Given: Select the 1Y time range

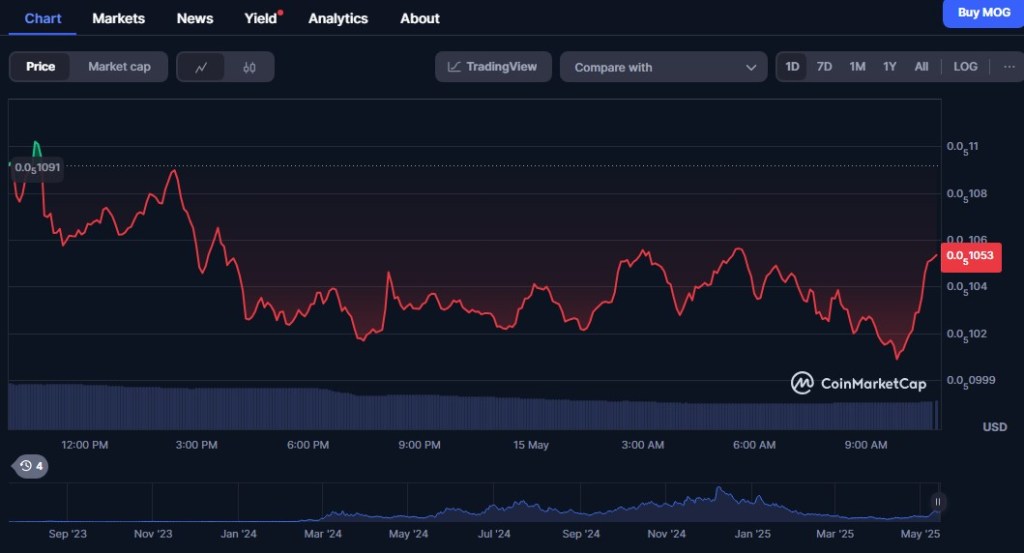Looking at the screenshot, I should point(889,67).
